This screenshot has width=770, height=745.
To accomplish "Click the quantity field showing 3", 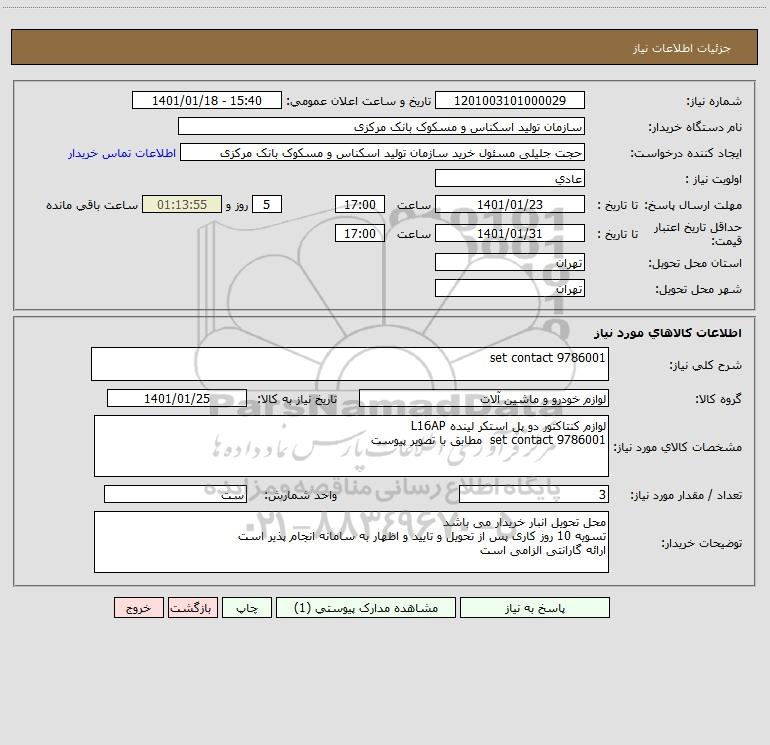I will tap(534, 495).
